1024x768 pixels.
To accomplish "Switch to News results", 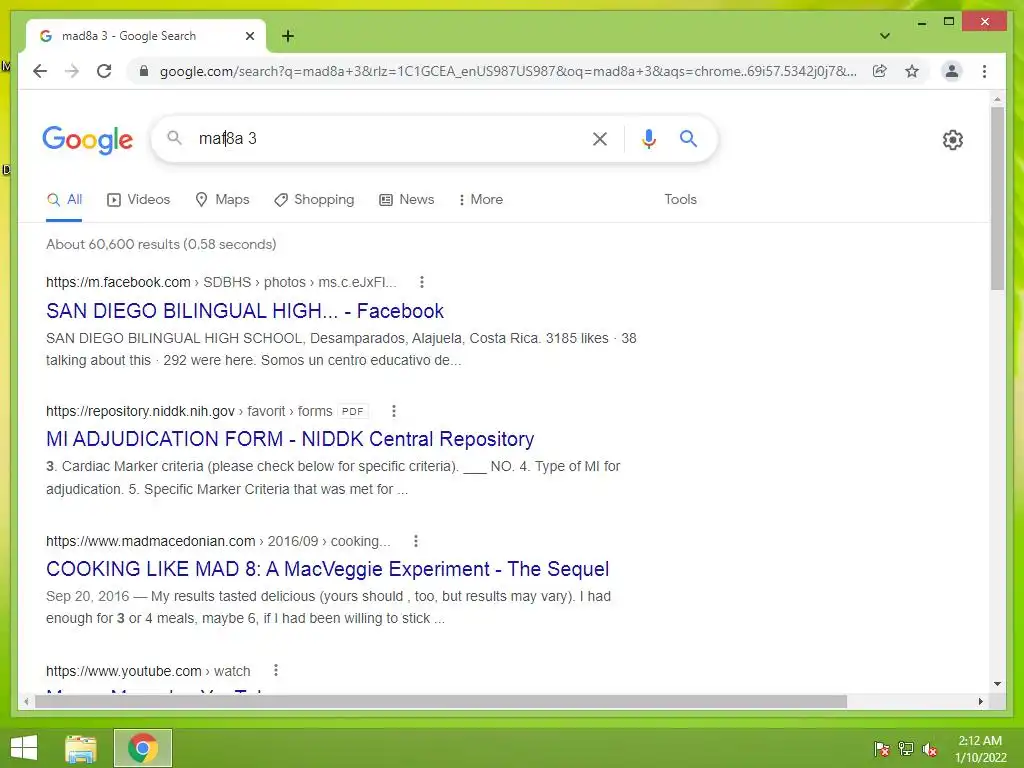I will click(406, 199).
